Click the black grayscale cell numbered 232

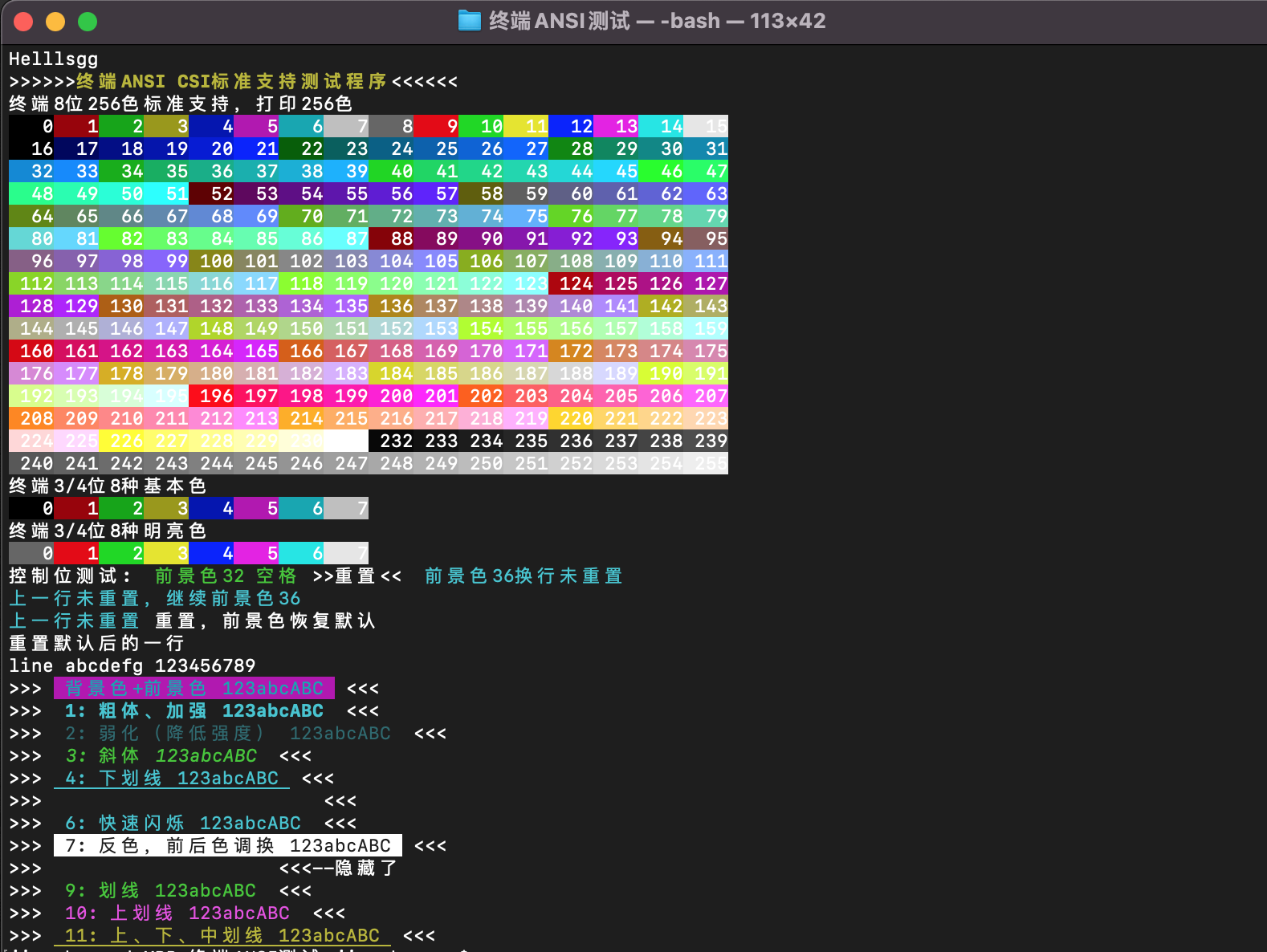click(x=391, y=441)
